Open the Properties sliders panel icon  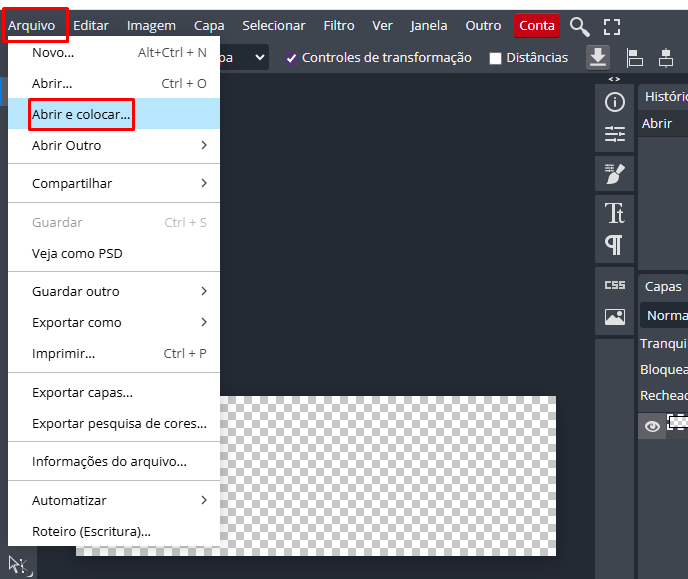pyautogui.click(x=614, y=134)
